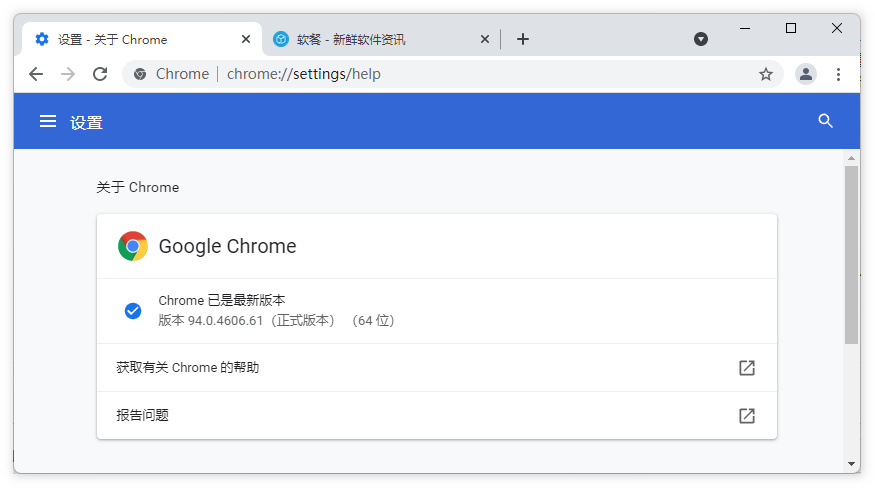Reload the page
This screenshot has width=875, height=488.
click(x=100, y=74)
